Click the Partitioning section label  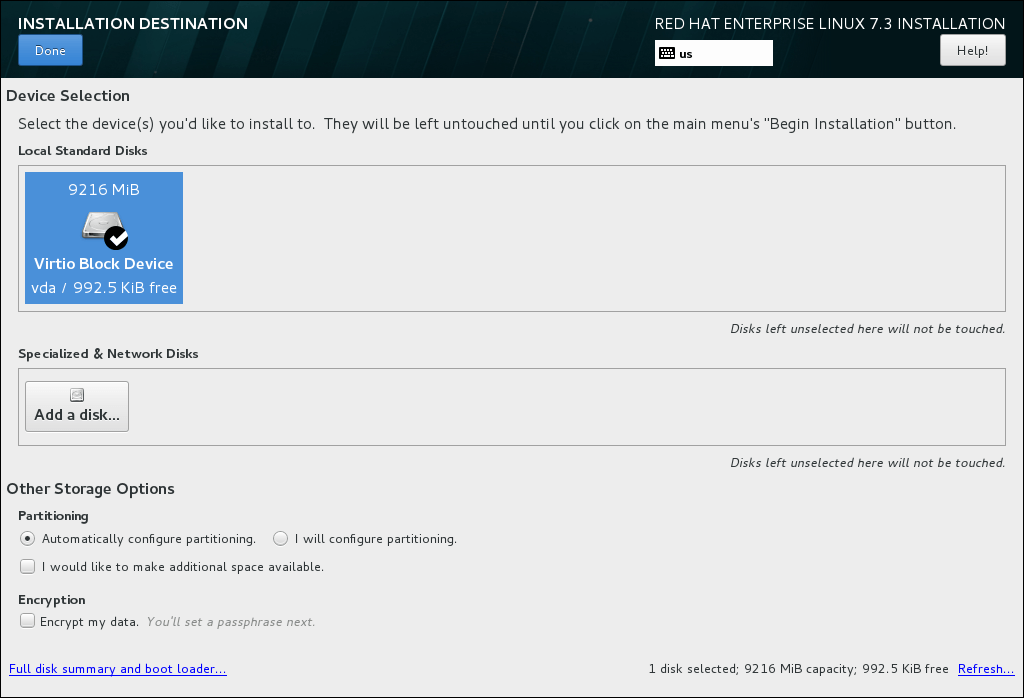(x=54, y=516)
